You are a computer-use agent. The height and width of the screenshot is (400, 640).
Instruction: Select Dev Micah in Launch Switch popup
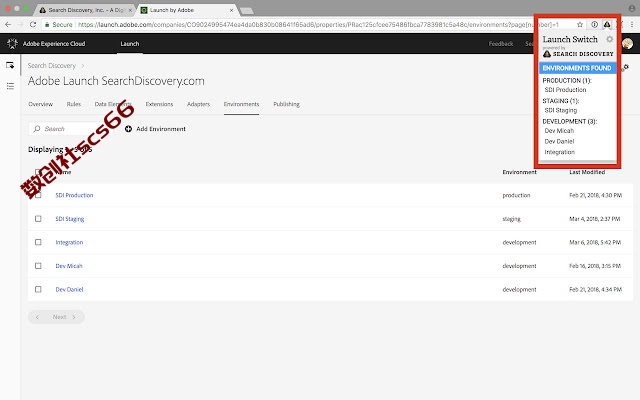coord(559,131)
